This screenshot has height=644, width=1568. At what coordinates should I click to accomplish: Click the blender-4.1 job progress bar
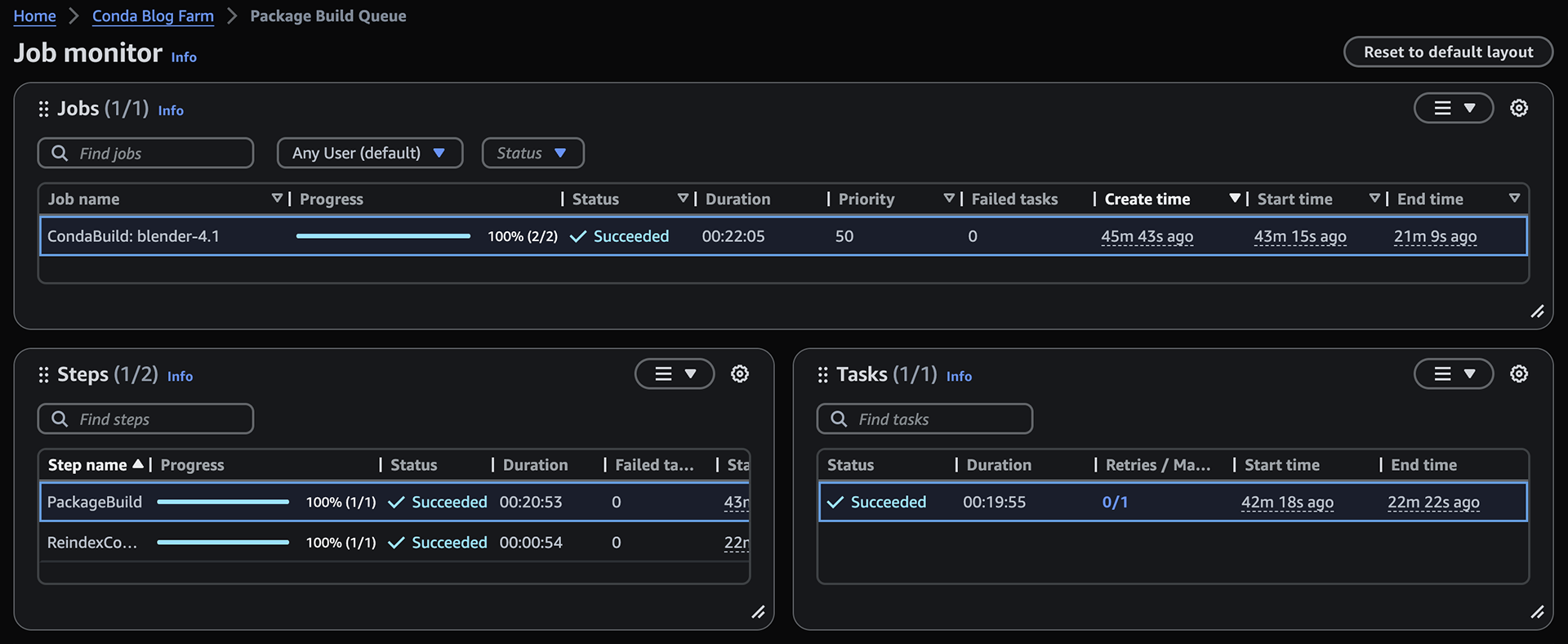pyautogui.click(x=383, y=236)
